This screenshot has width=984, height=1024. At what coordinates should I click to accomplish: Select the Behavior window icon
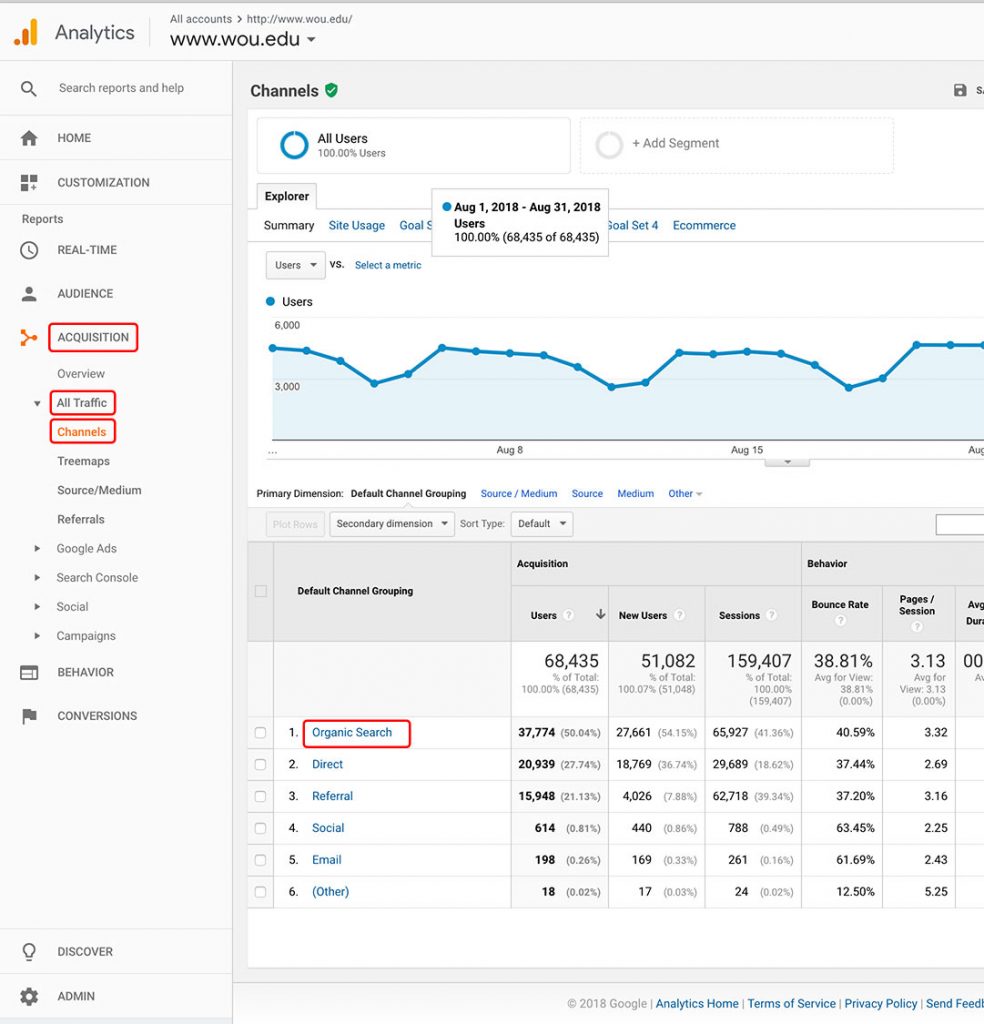point(29,672)
